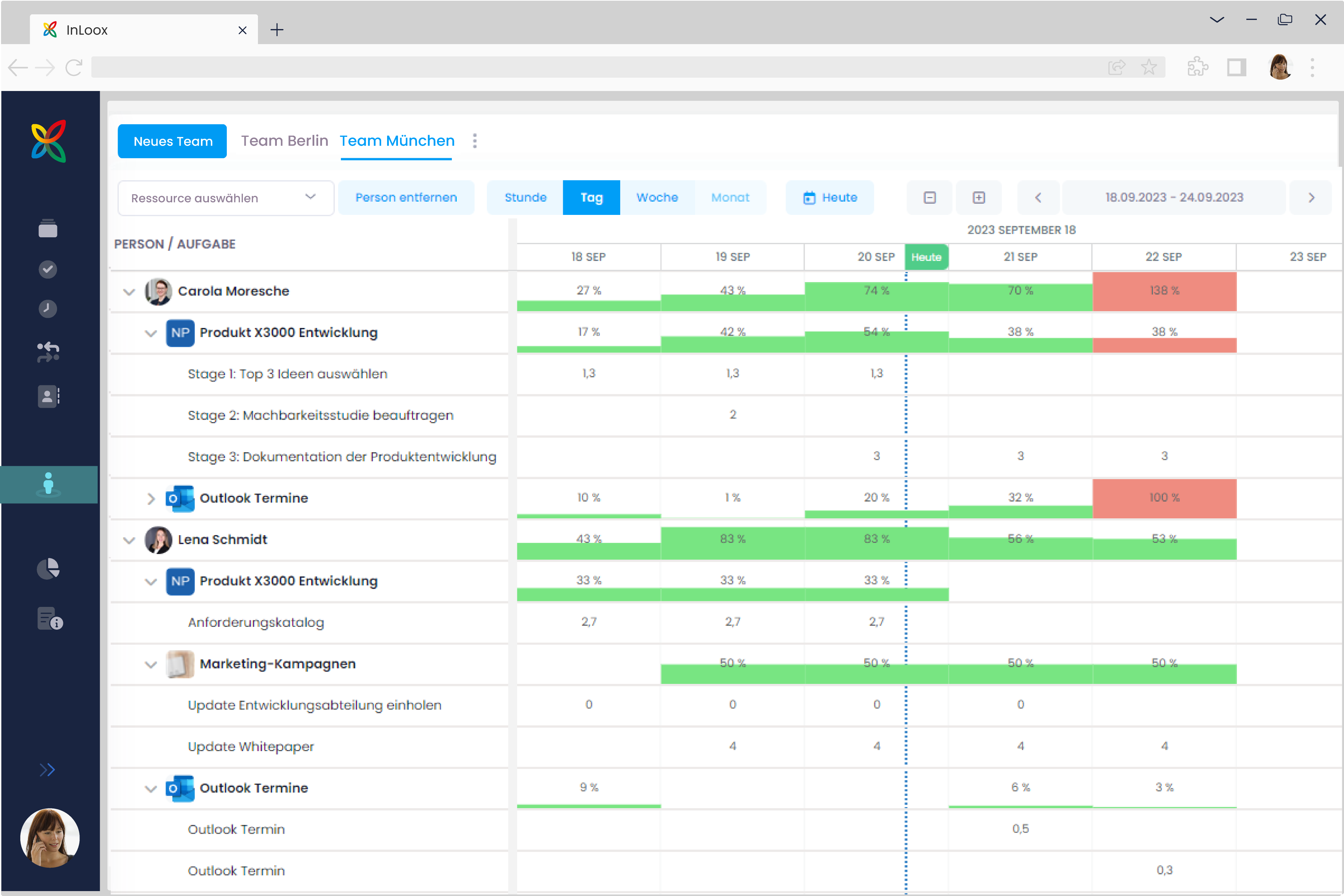Switch to Woche view
The width and height of the screenshot is (1344, 896).
click(x=657, y=198)
